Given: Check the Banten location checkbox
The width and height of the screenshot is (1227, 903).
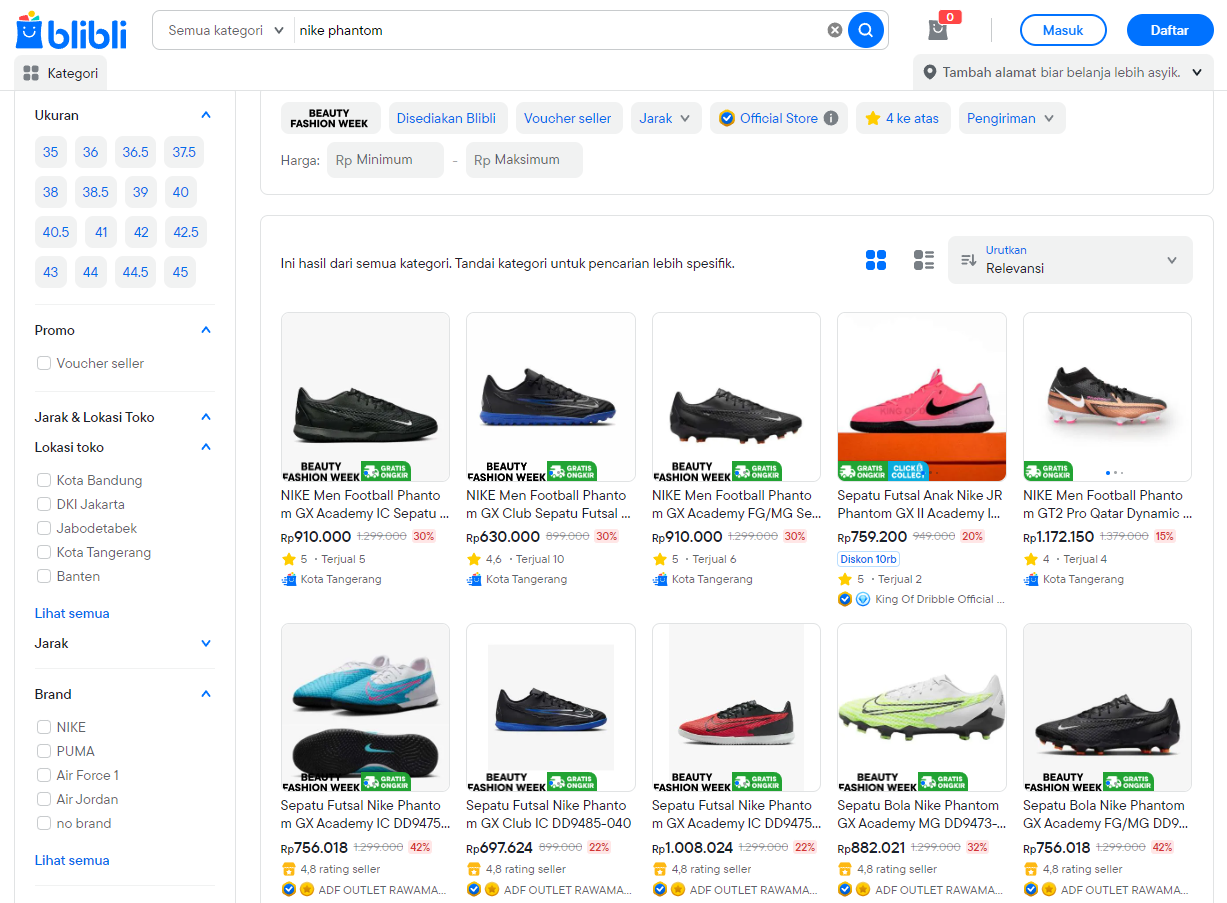Looking at the screenshot, I should click(x=44, y=576).
